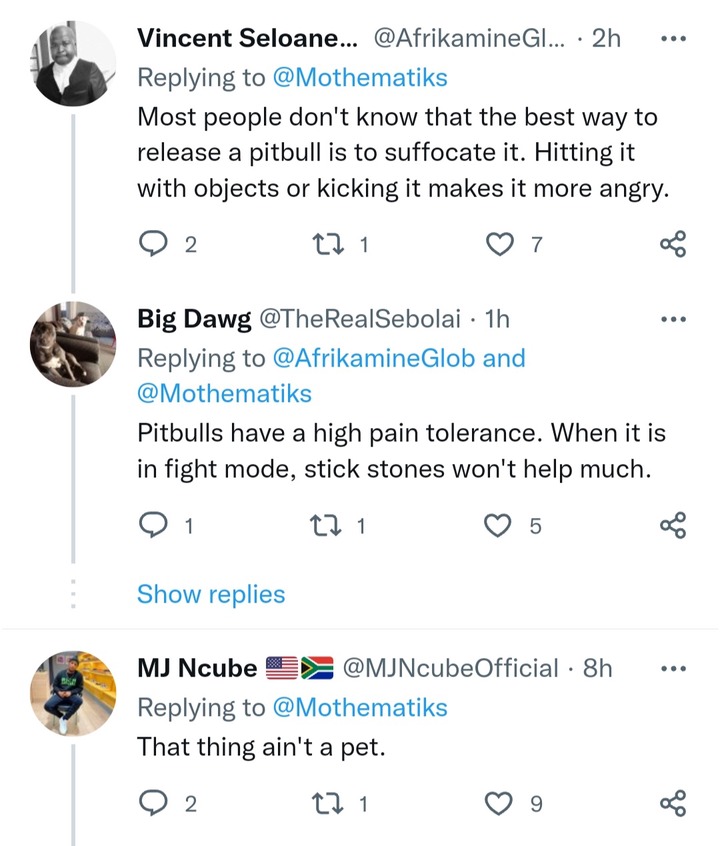Open @MJNcubeOfficial profile handle
This screenshot has width=720, height=846.
(450, 668)
